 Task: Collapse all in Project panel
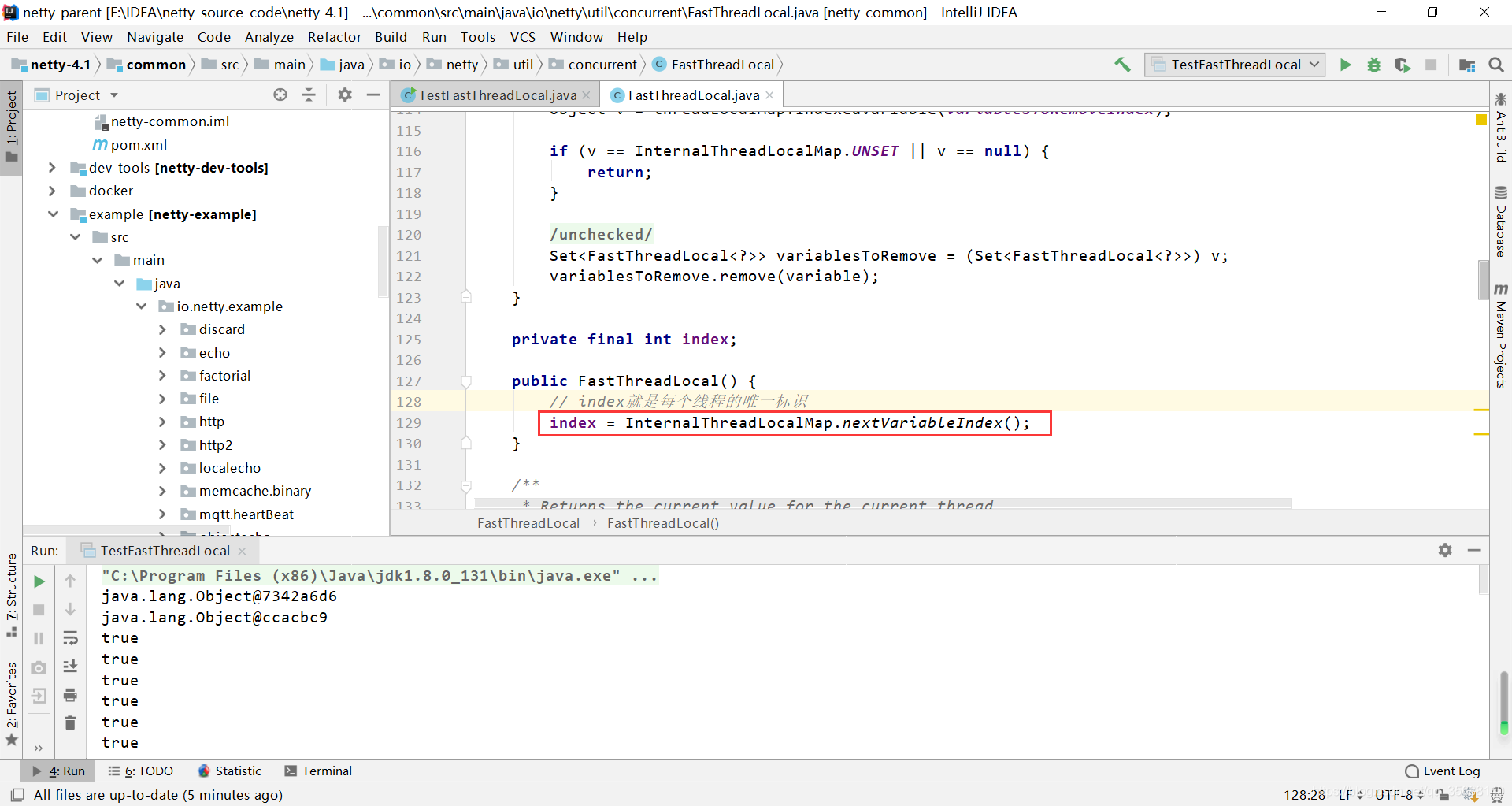coord(309,95)
